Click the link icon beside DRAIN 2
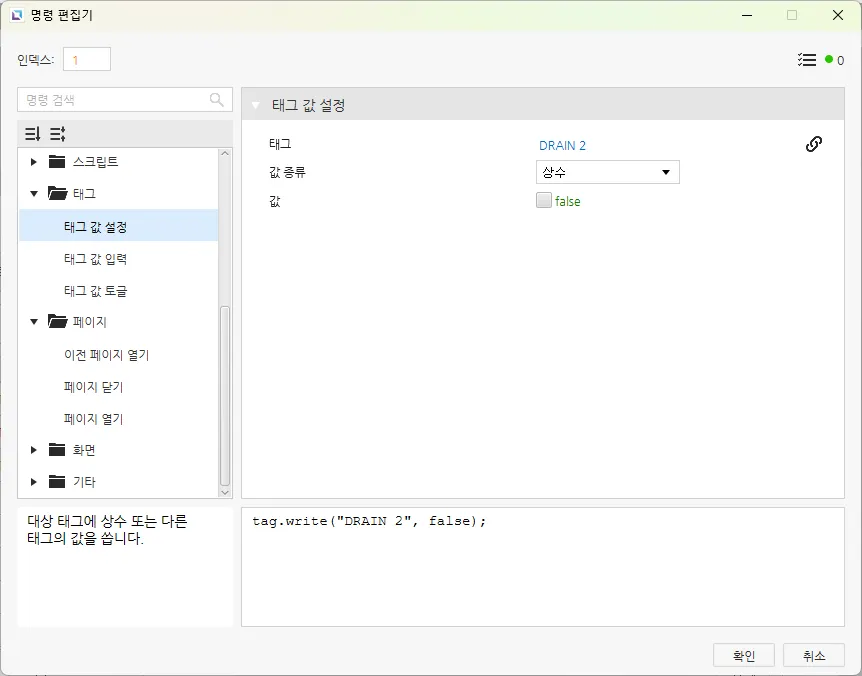Viewport: 862px width, 676px height. [814, 144]
